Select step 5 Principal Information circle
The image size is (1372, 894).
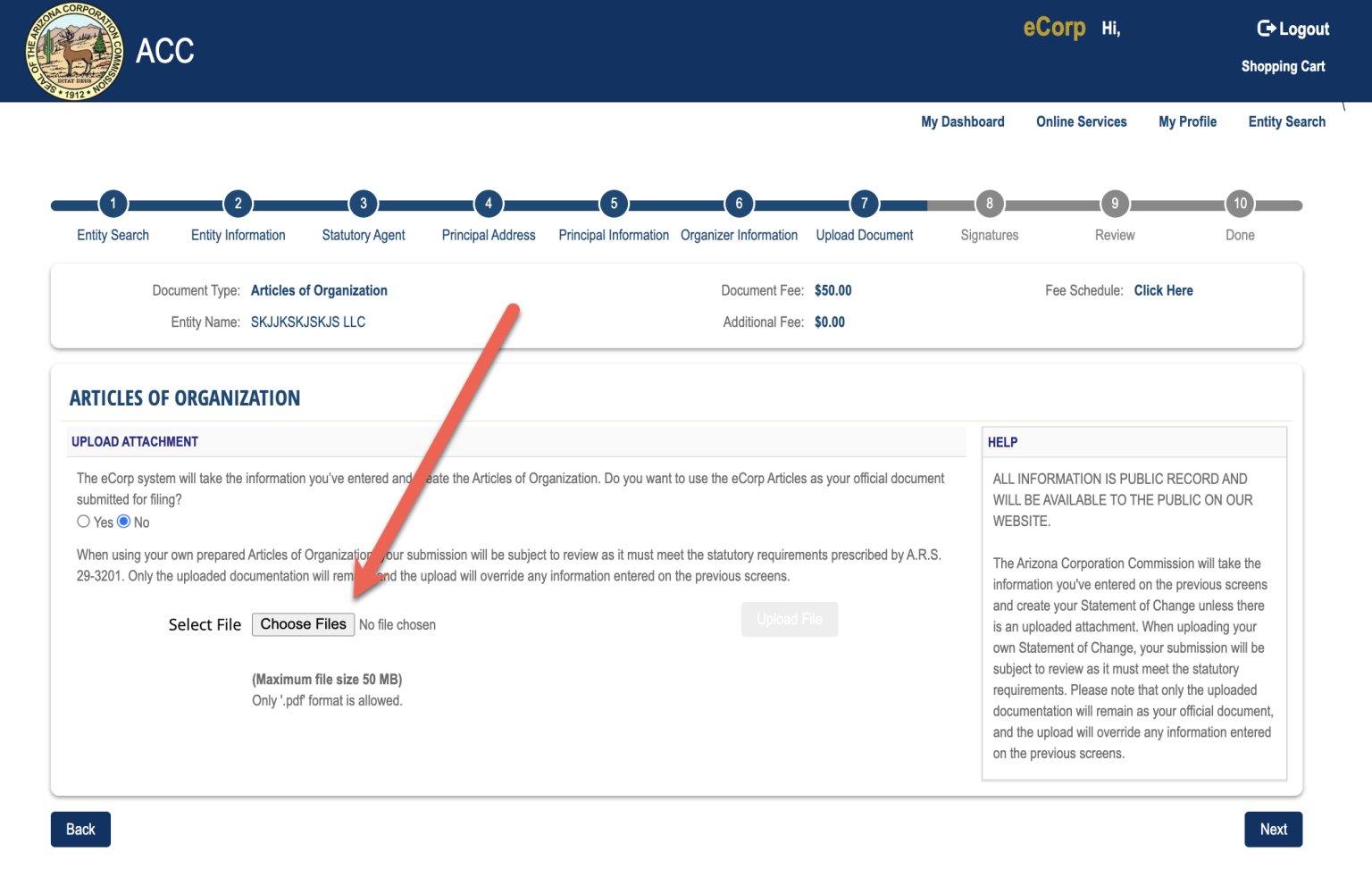[614, 204]
